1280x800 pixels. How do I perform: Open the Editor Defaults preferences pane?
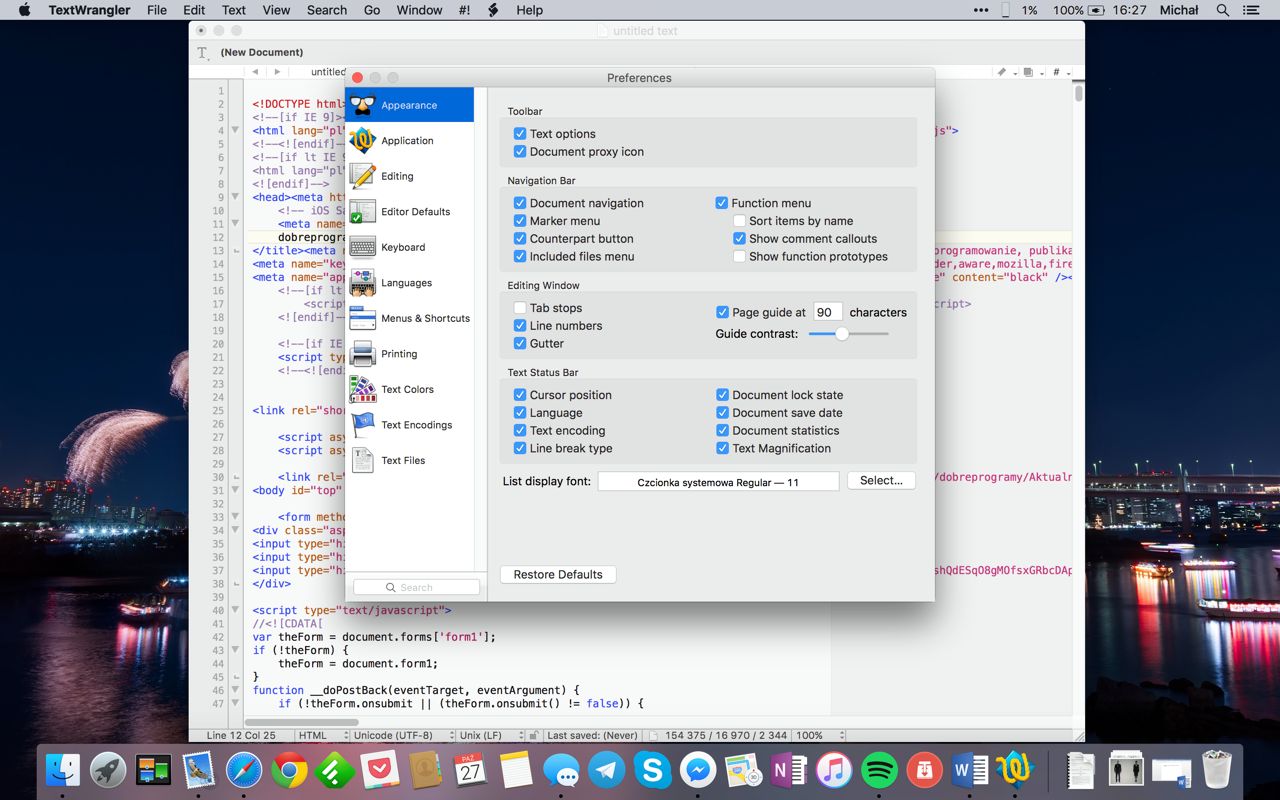(x=409, y=212)
